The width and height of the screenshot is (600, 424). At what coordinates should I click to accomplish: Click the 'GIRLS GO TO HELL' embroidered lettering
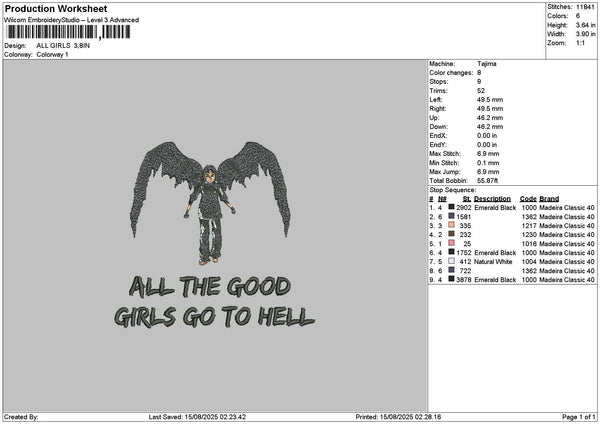tap(214, 316)
